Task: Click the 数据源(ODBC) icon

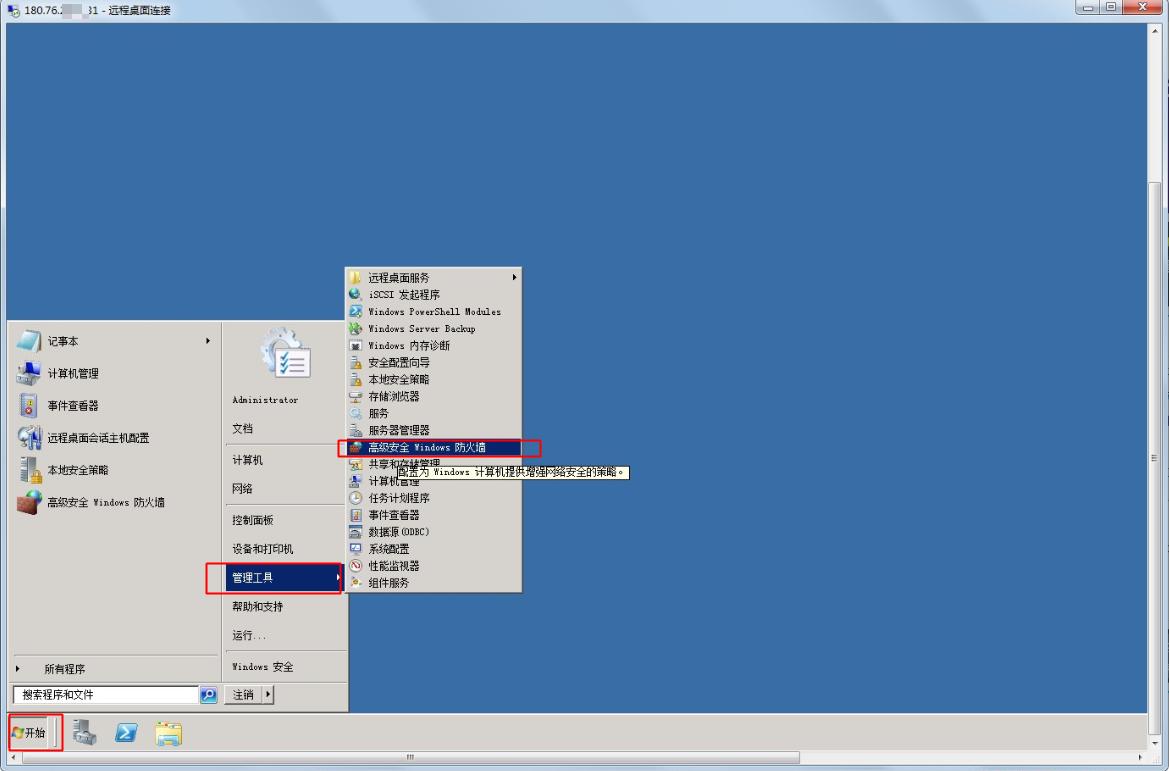Action: click(x=356, y=532)
